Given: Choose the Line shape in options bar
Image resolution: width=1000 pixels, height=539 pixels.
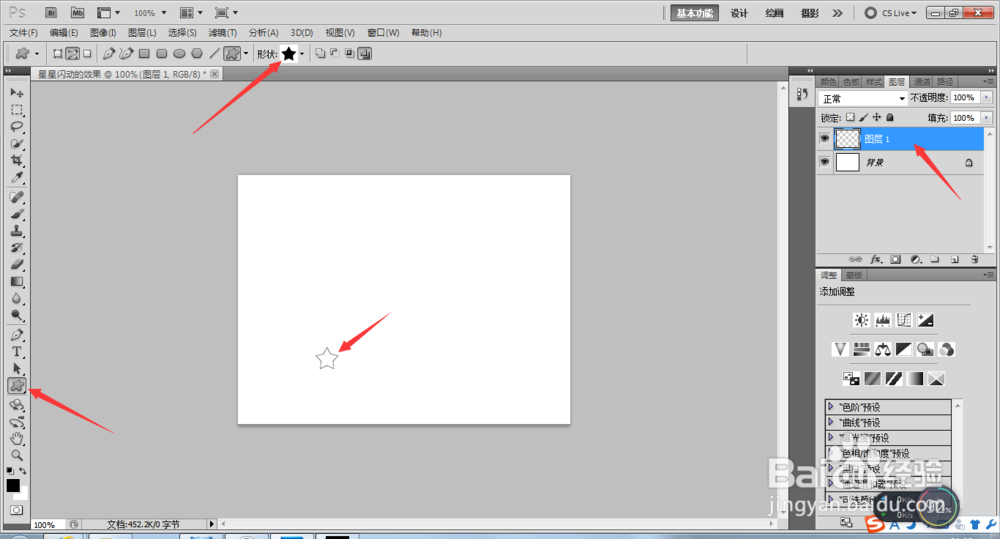Looking at the screenshot, I should pos(214,54).
